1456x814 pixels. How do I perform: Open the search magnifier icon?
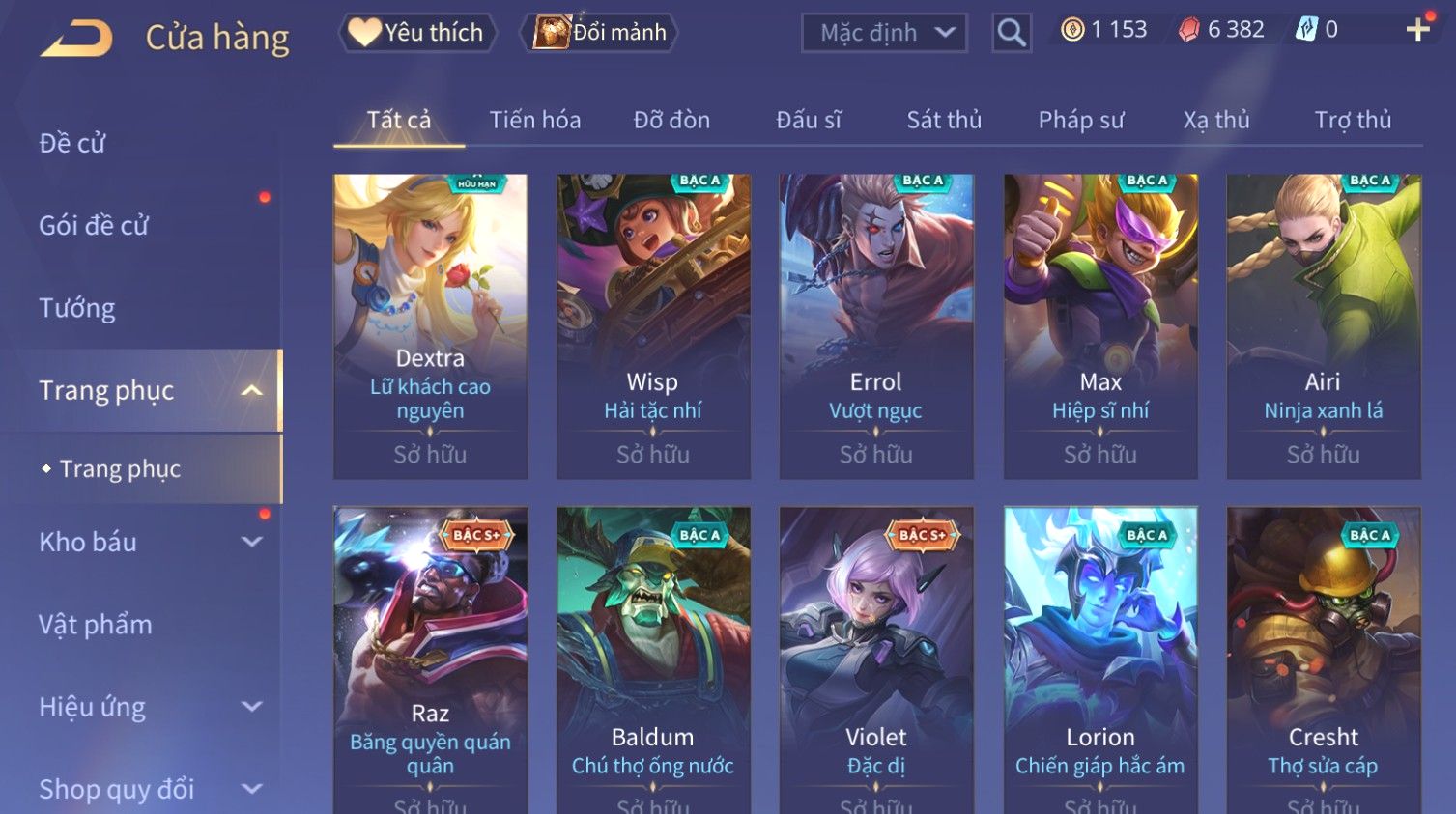[x=1012, y=33]
